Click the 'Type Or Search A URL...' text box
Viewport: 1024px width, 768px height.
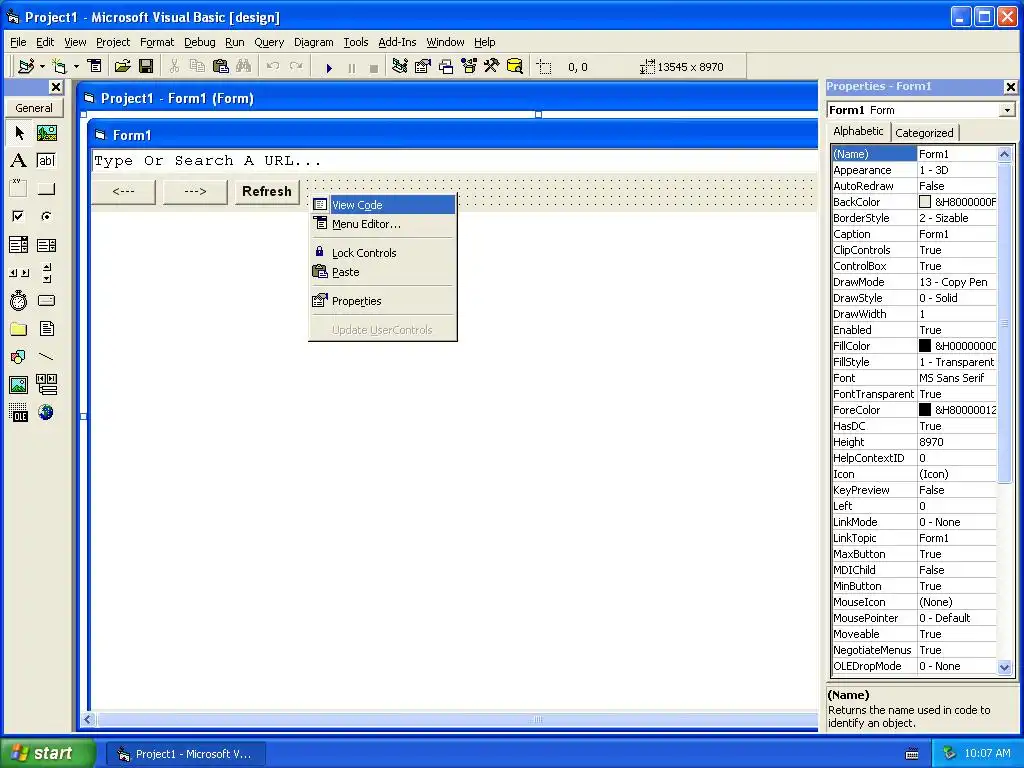(455, 161)
